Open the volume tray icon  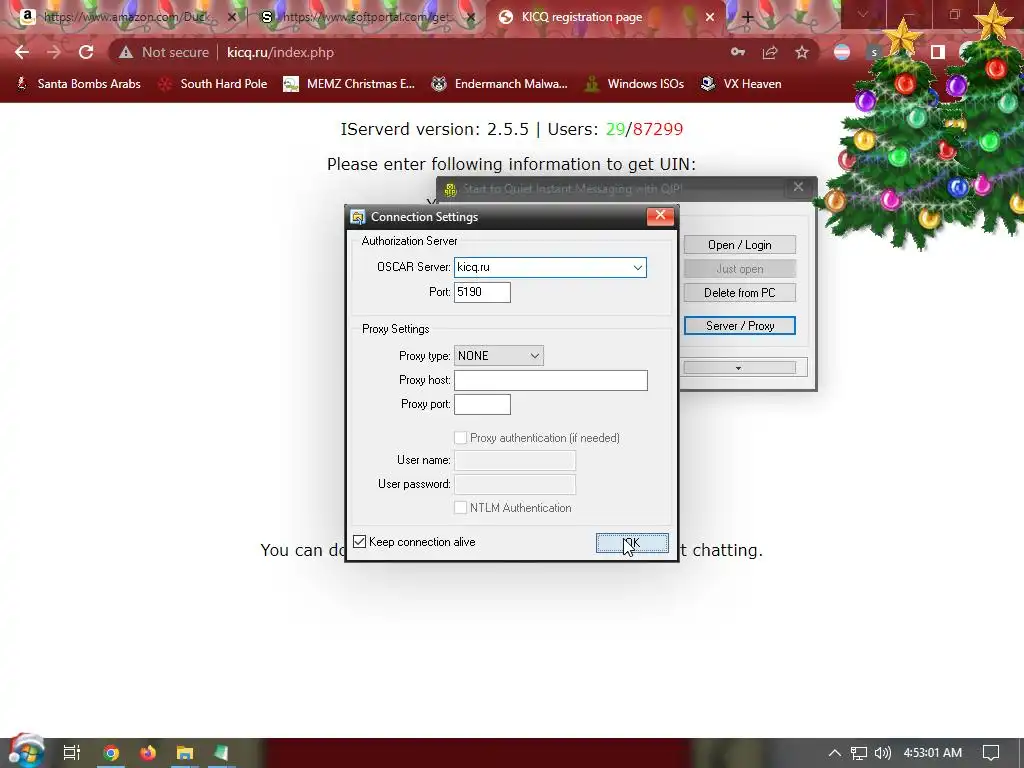pyautogui.click(x=882, y=753)
